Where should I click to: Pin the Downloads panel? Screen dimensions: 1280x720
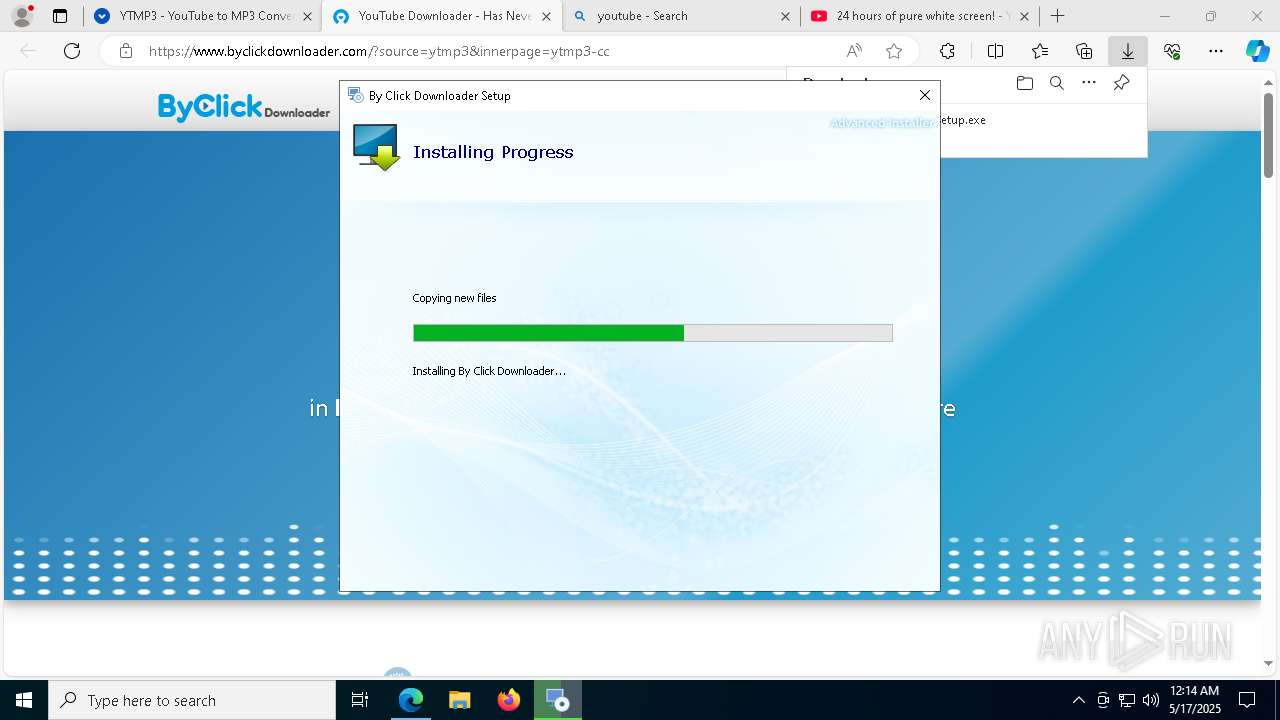(x=1121, y=83)
